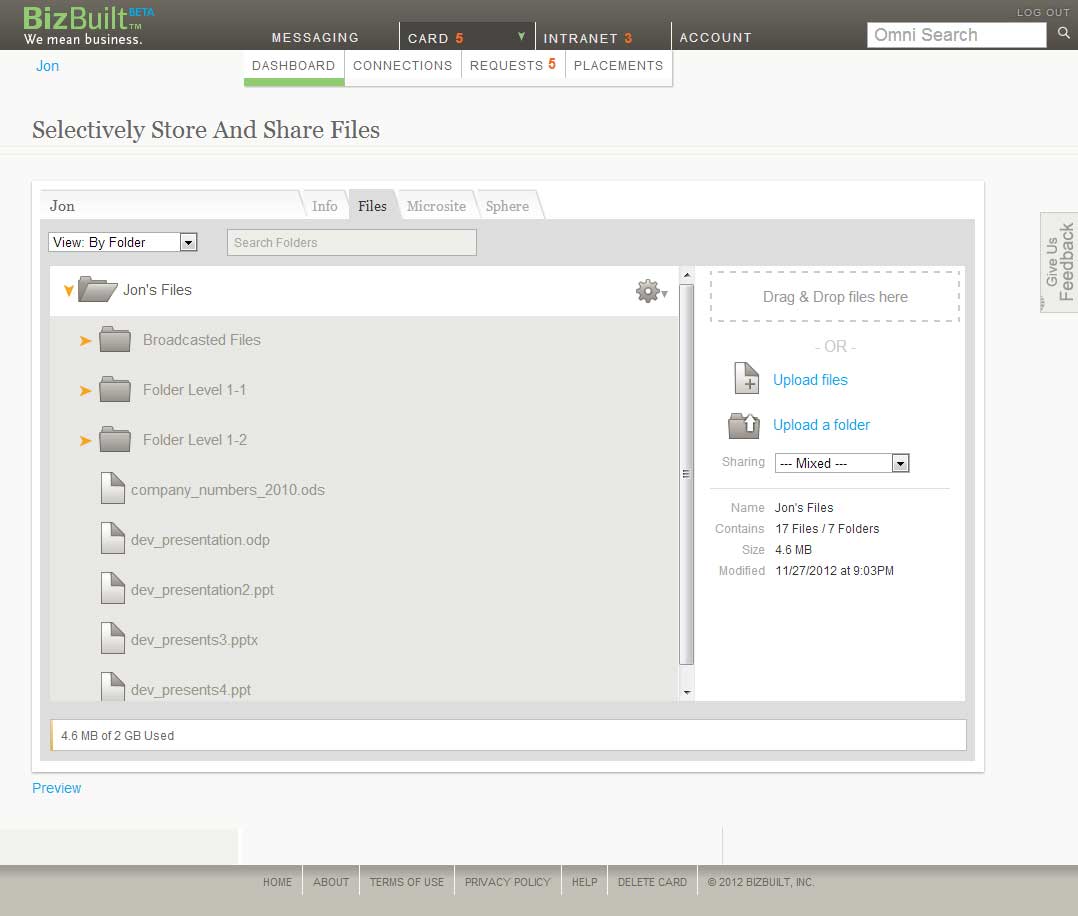This screenshot has width=1078, height=916.
Task: Click HELP in the footer
Action: [584, 882]
